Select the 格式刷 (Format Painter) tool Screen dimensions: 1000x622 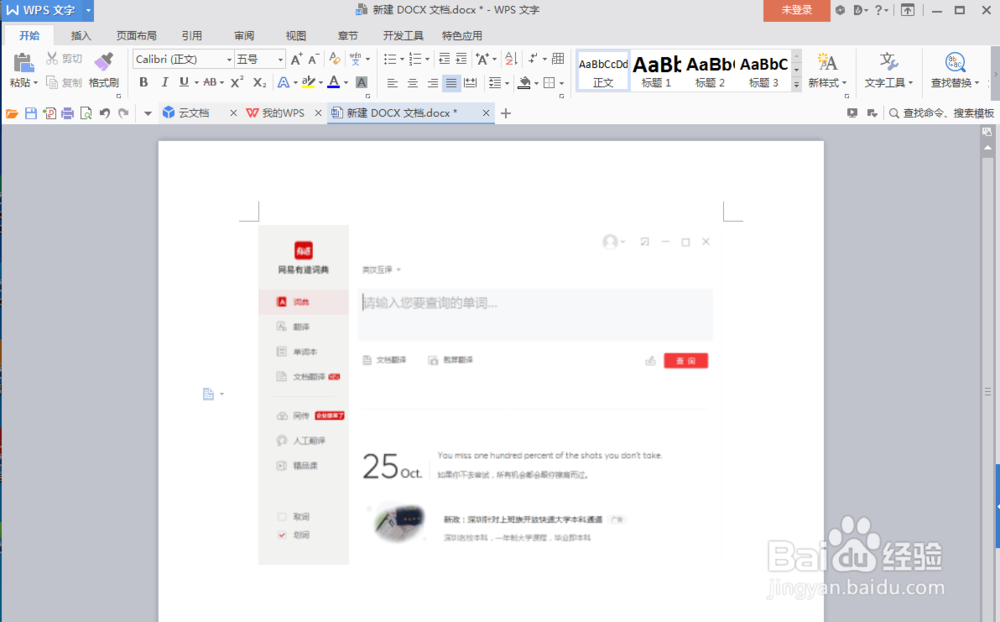[x=102, y=70]
